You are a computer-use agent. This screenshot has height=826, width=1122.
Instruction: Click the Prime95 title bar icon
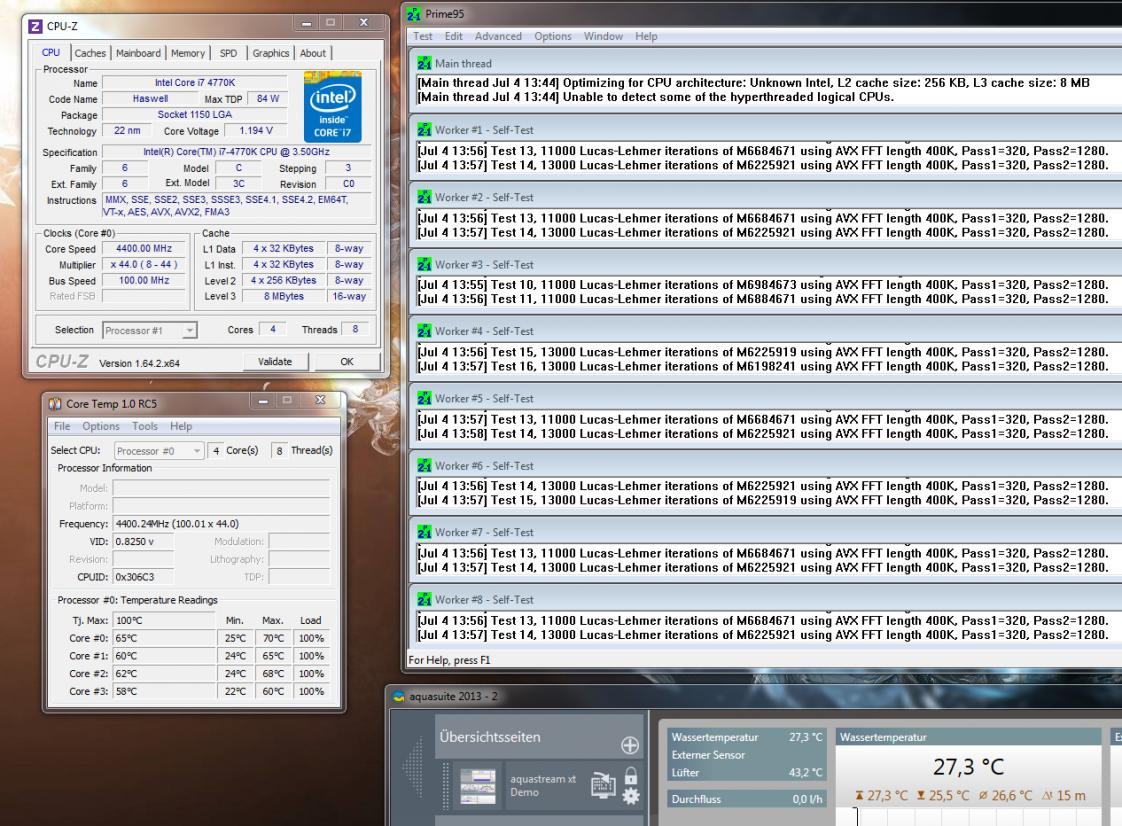(414, 14)
